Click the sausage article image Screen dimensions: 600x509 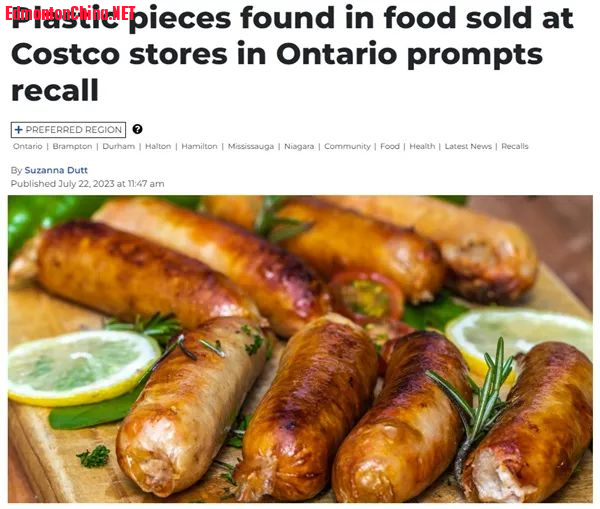pos(300,349)
